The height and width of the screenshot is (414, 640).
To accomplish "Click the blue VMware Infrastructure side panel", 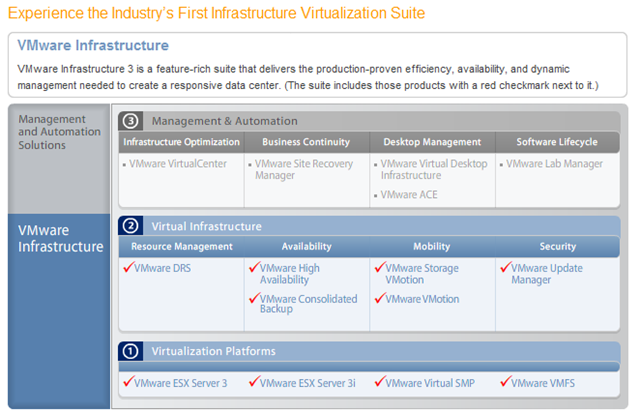I will tap(60, 238).
